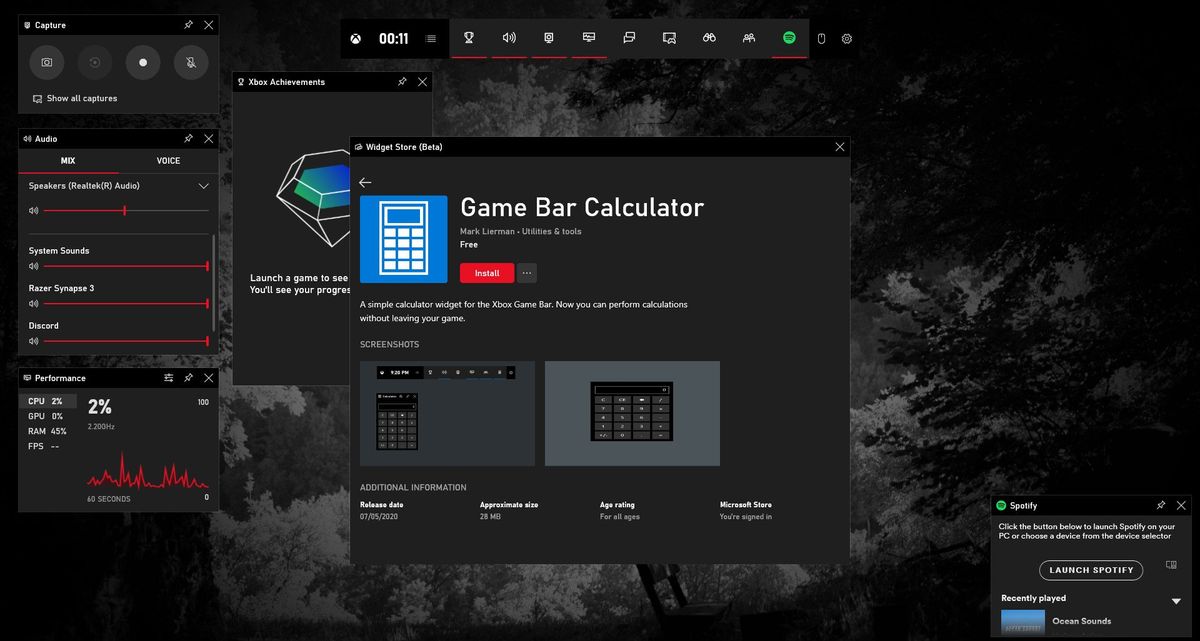Open the Xbox Achievements widget from the toolbar

(468, 38)
